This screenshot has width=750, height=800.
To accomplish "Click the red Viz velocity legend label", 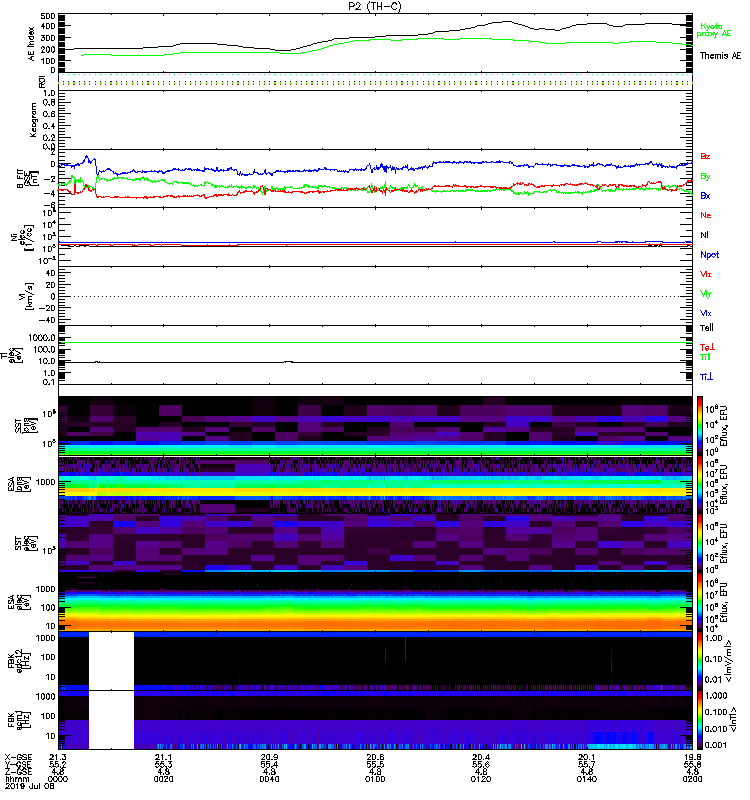I will pos(705,274).
